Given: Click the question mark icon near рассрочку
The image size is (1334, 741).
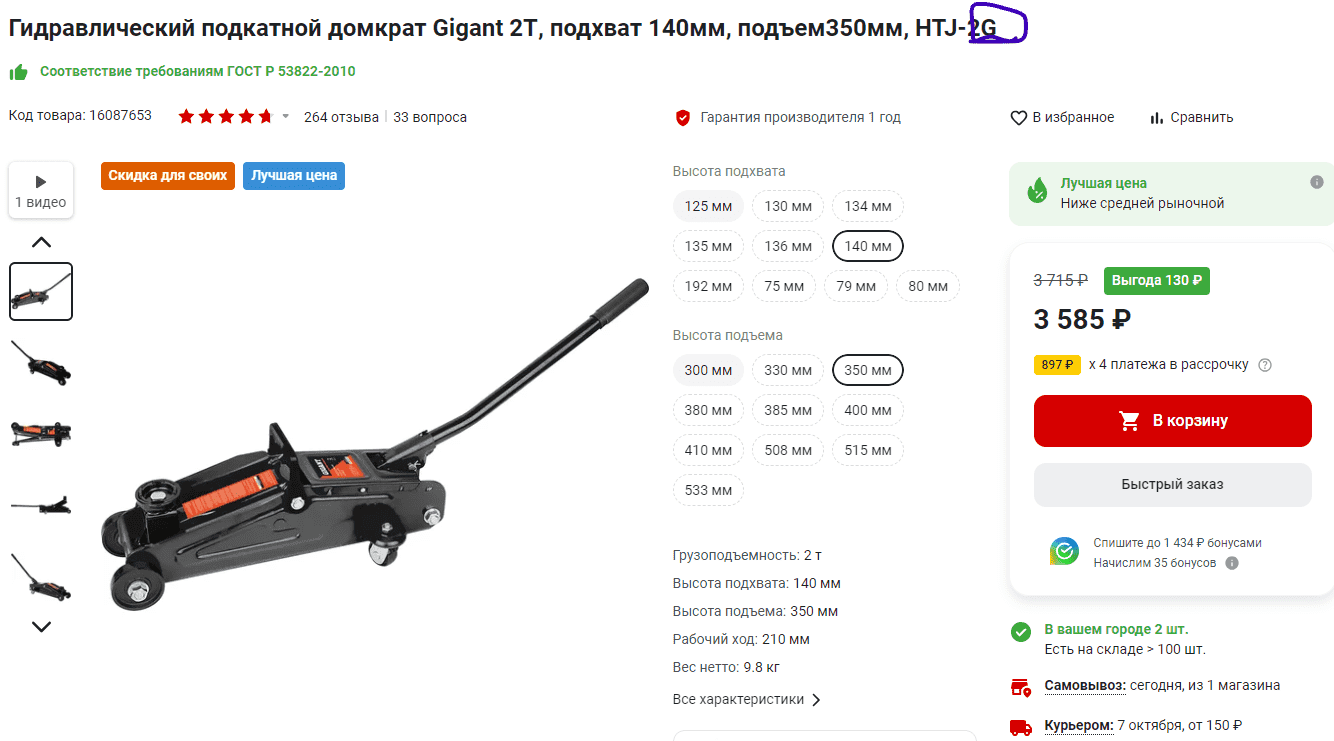Looking at the screenshot, I should point(1265,365).
